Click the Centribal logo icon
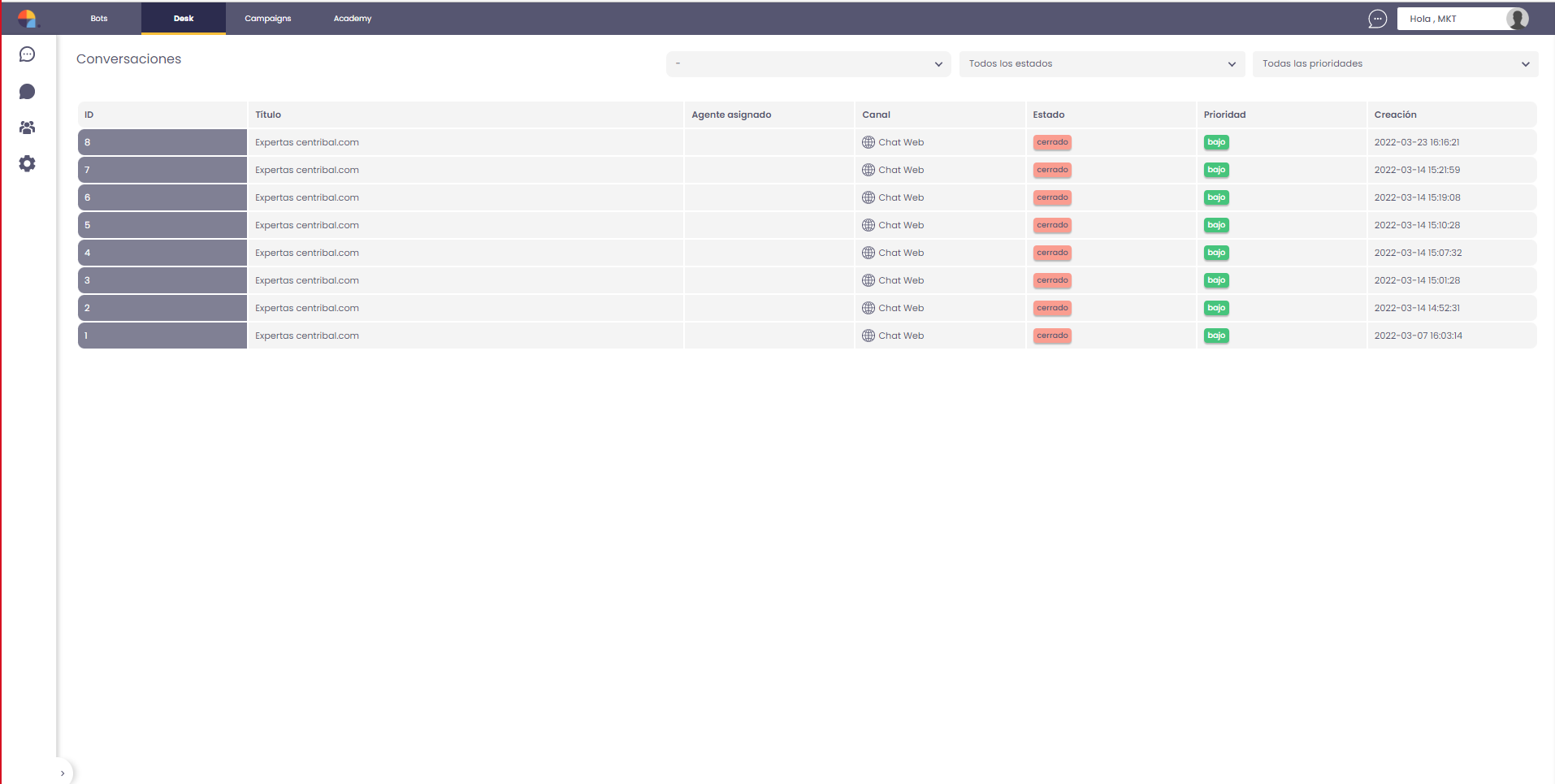Viewport: 1555px width, 784px height. [27, 18]
